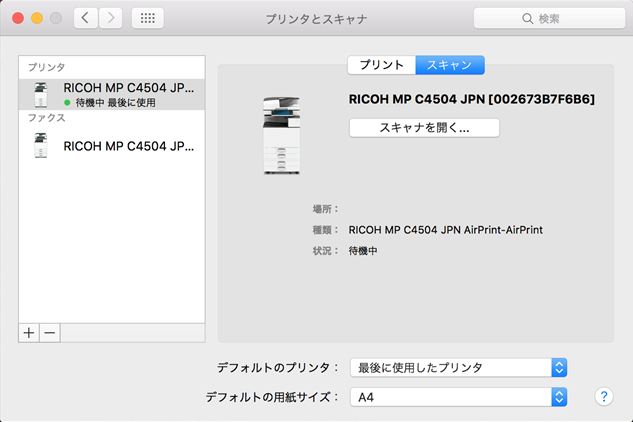The height and width of the screenshot is (422, 633).
Task: Go back using the left chevron button
Action: pos(85,19)
